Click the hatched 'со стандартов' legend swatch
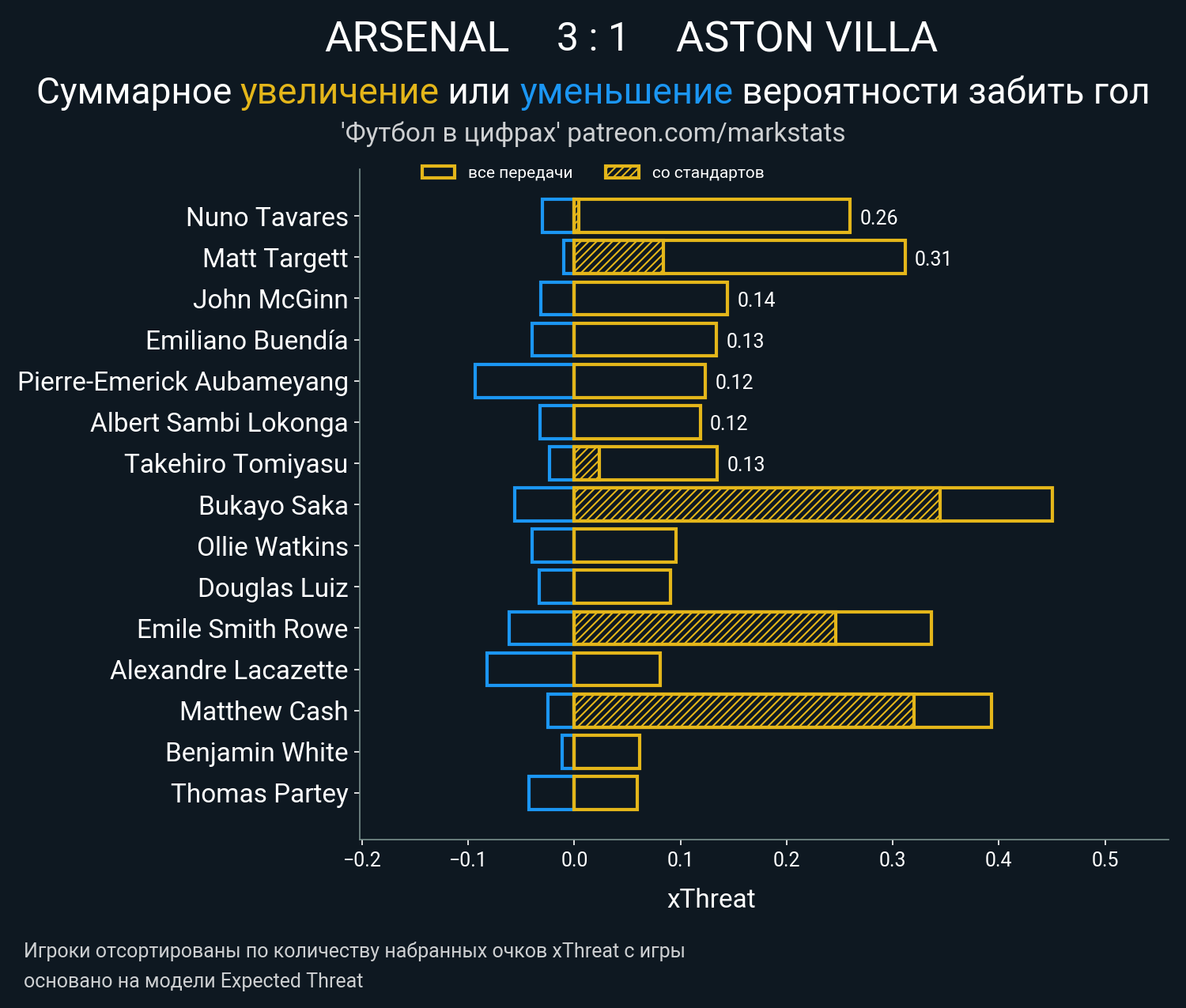 point(621,172)
